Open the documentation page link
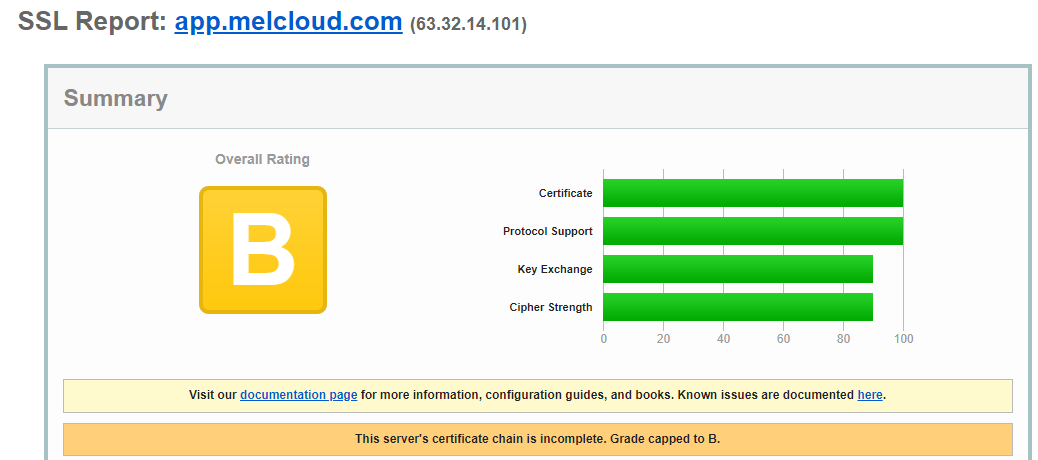Screen dimensions: 1038x460 pyautogui.click(x=299, y=395)
